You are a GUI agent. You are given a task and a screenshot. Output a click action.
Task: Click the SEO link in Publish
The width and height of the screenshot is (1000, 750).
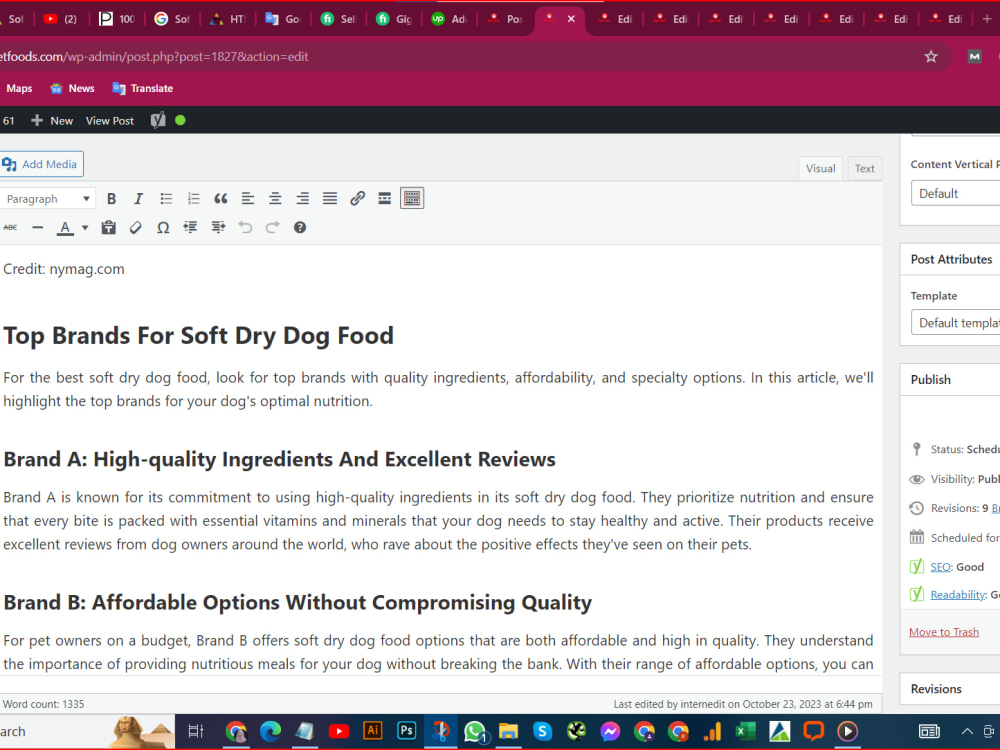tap(940, 567)
